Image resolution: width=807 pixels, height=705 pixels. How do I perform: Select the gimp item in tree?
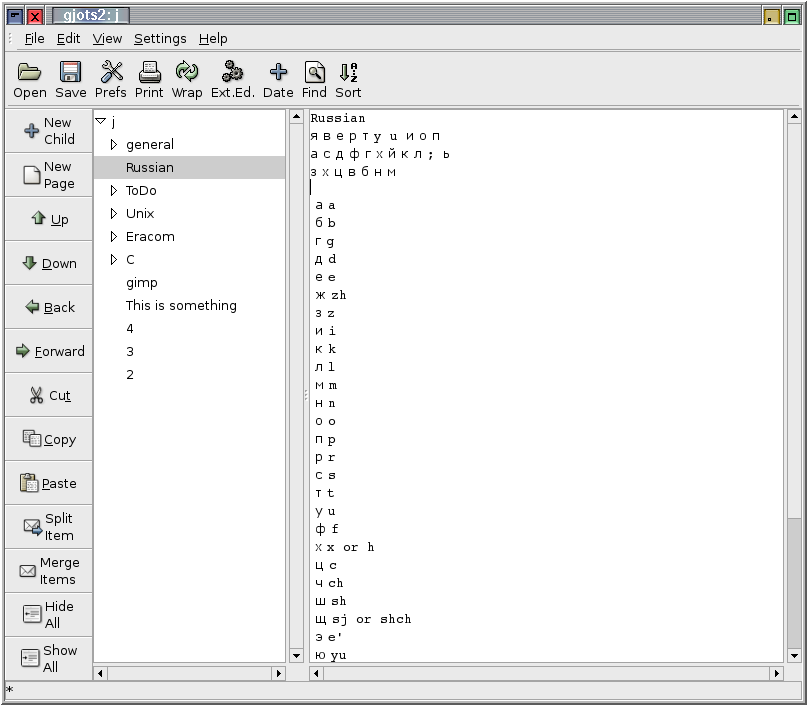click(x=142, y=283)
